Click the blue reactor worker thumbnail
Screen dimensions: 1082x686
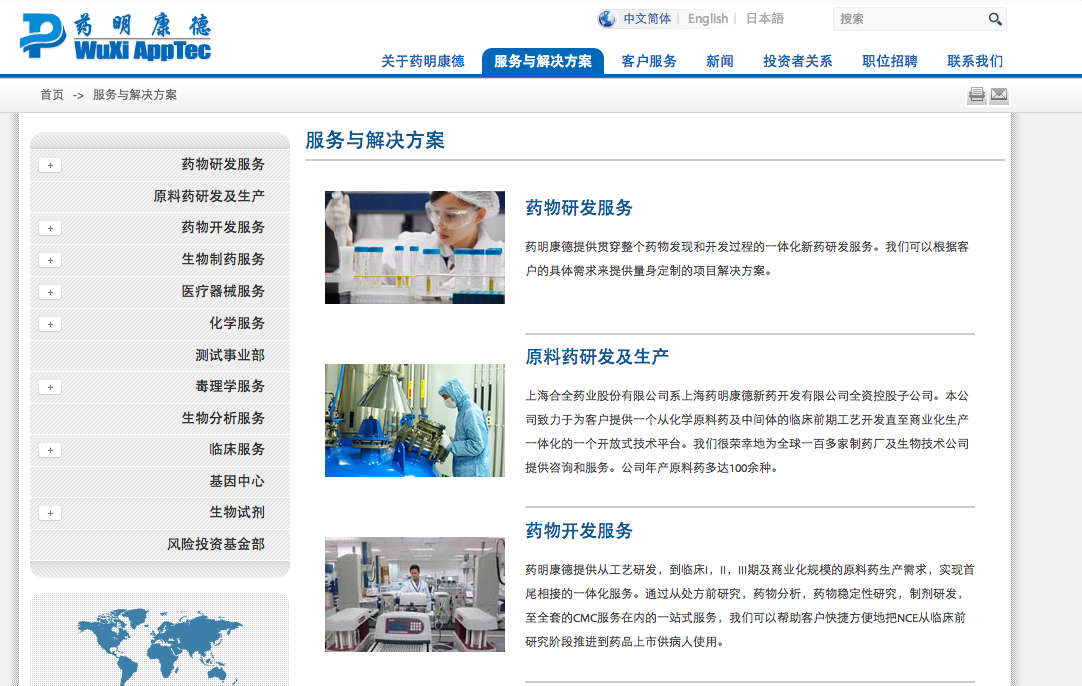(x=415, y=420)
